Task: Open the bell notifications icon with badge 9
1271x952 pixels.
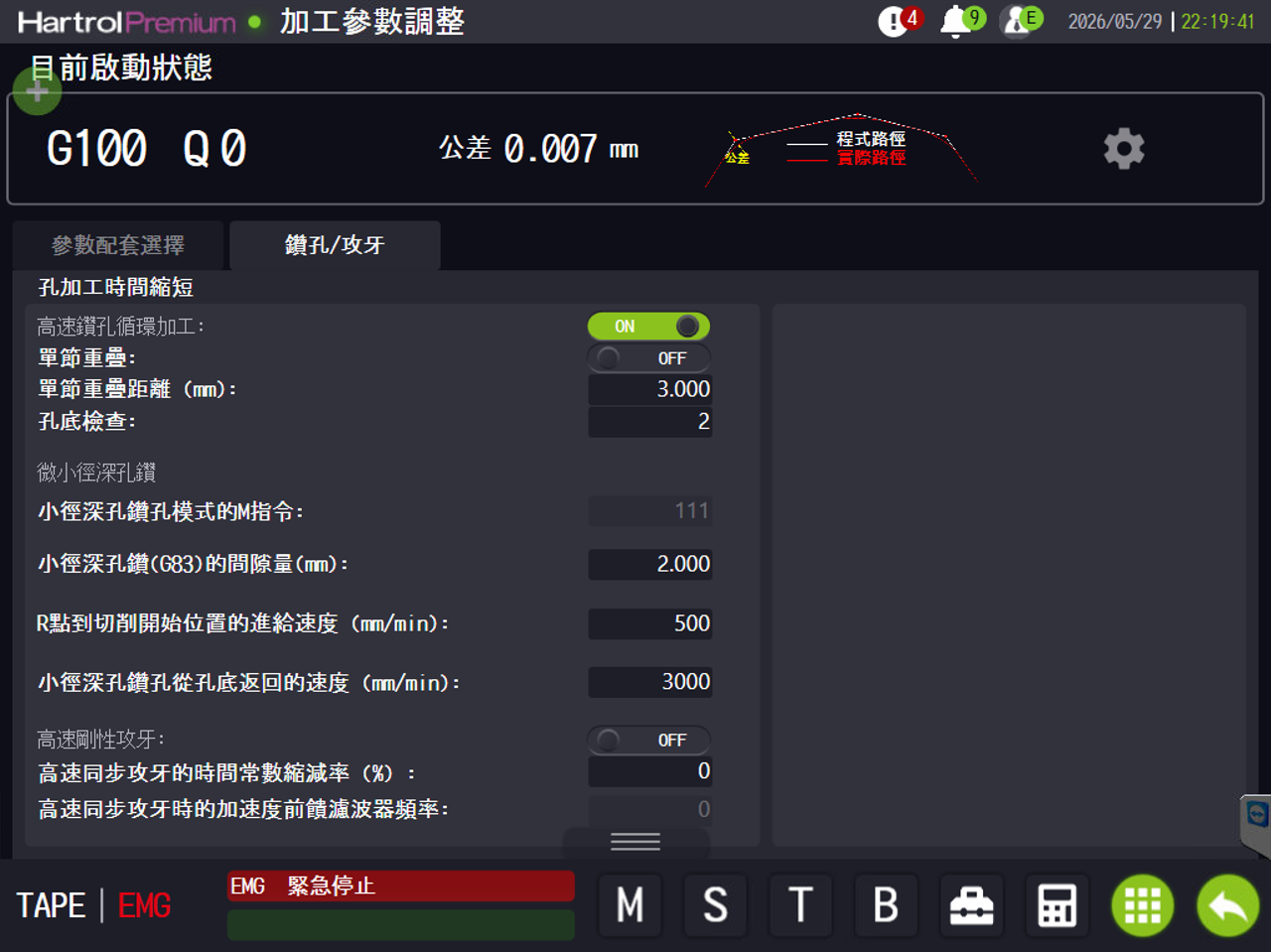Action: tap(962, 21)
